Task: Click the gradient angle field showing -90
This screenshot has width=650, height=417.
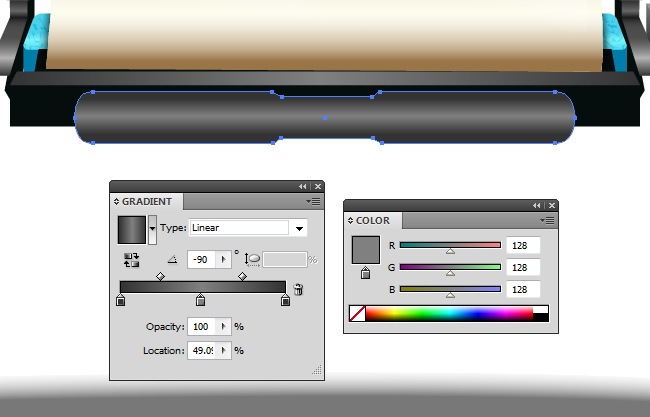Action: (x=202, y=259)
